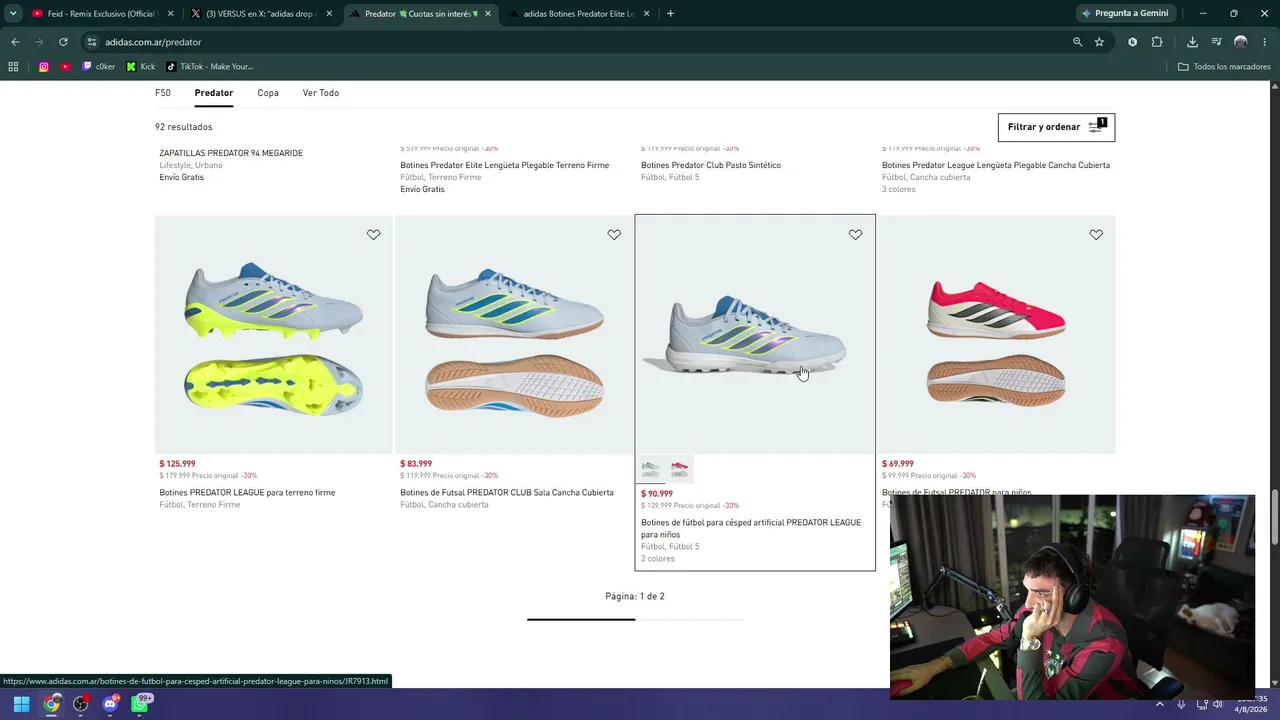Open Discord from the taskbar
This screenshot has width=1280, height=720.
click(x=111, y=704)
